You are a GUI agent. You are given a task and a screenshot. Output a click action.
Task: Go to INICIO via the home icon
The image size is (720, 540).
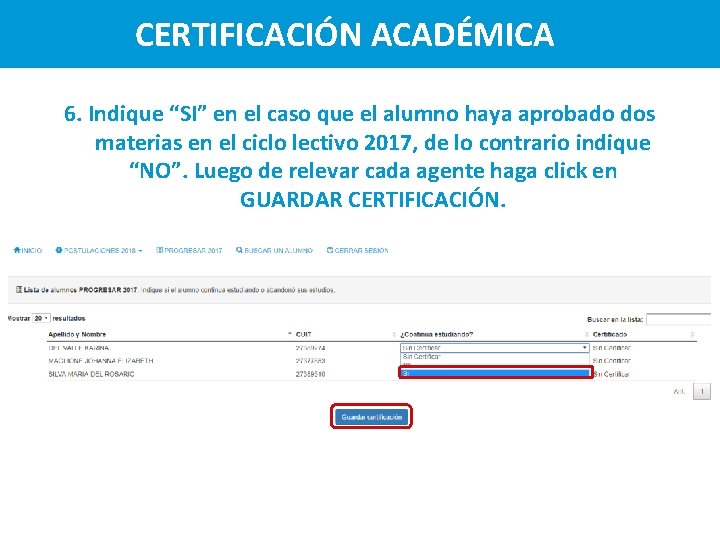tap(17, 250)
